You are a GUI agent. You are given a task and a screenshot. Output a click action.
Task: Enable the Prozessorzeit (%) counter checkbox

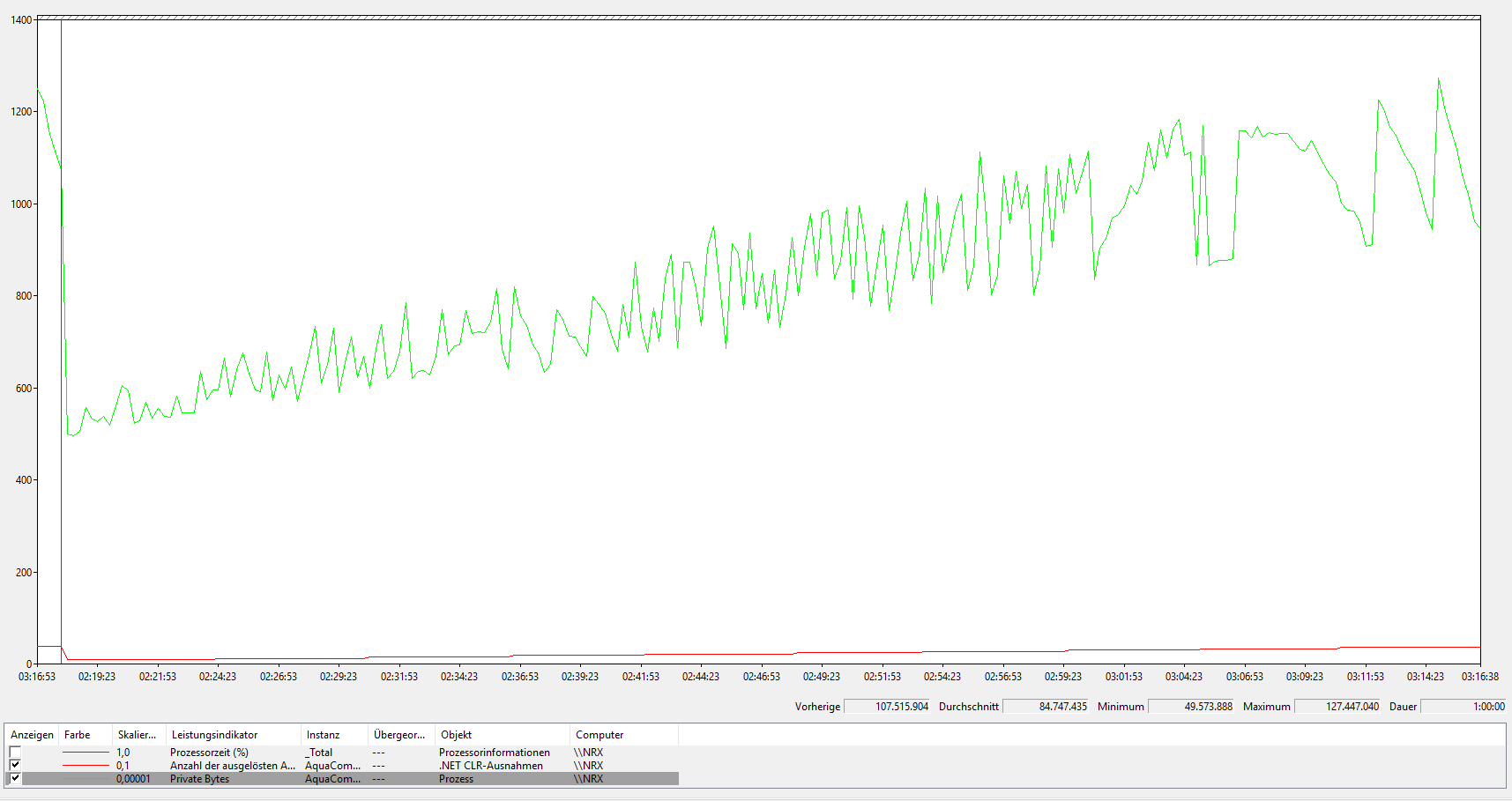pyautogui.click(x=15, y=752)
